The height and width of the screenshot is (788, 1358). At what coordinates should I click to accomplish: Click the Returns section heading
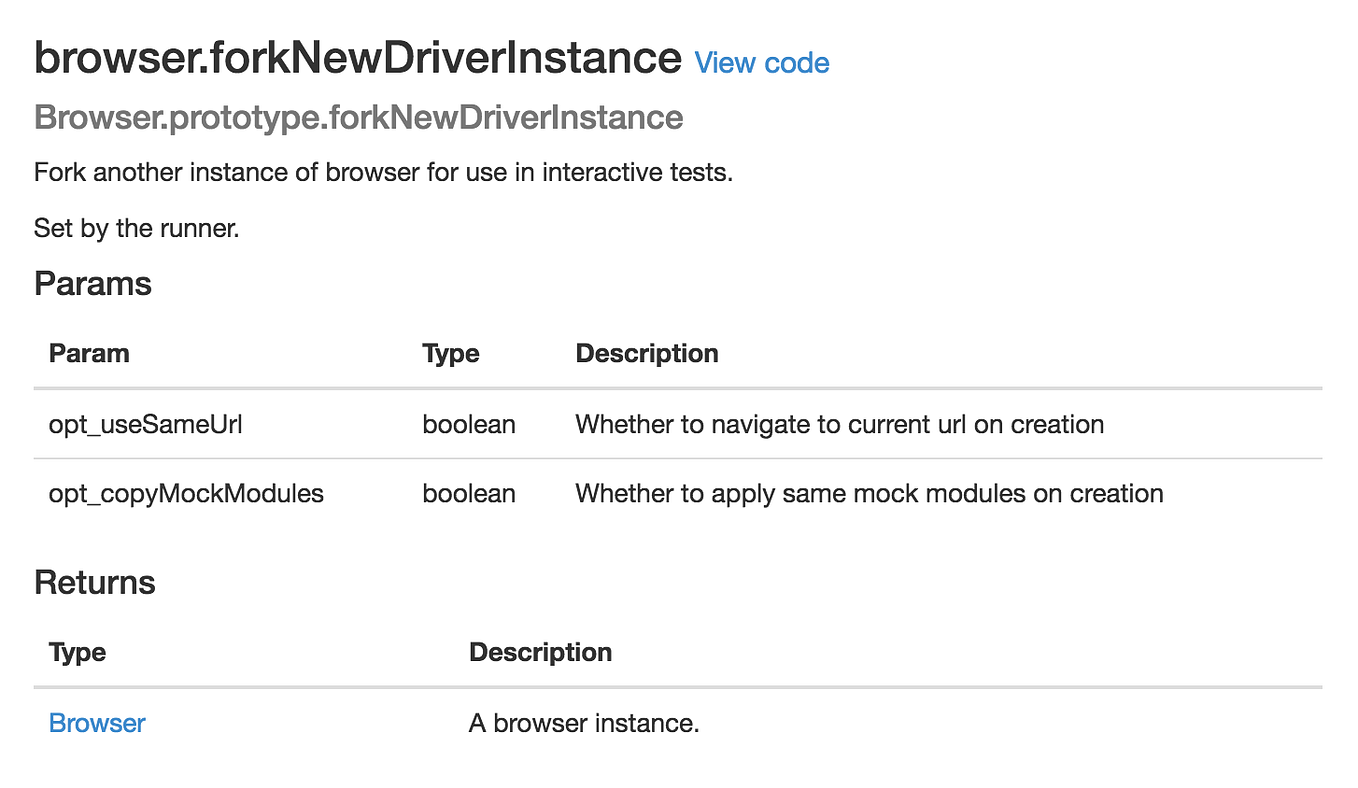[x=95, y=582]
